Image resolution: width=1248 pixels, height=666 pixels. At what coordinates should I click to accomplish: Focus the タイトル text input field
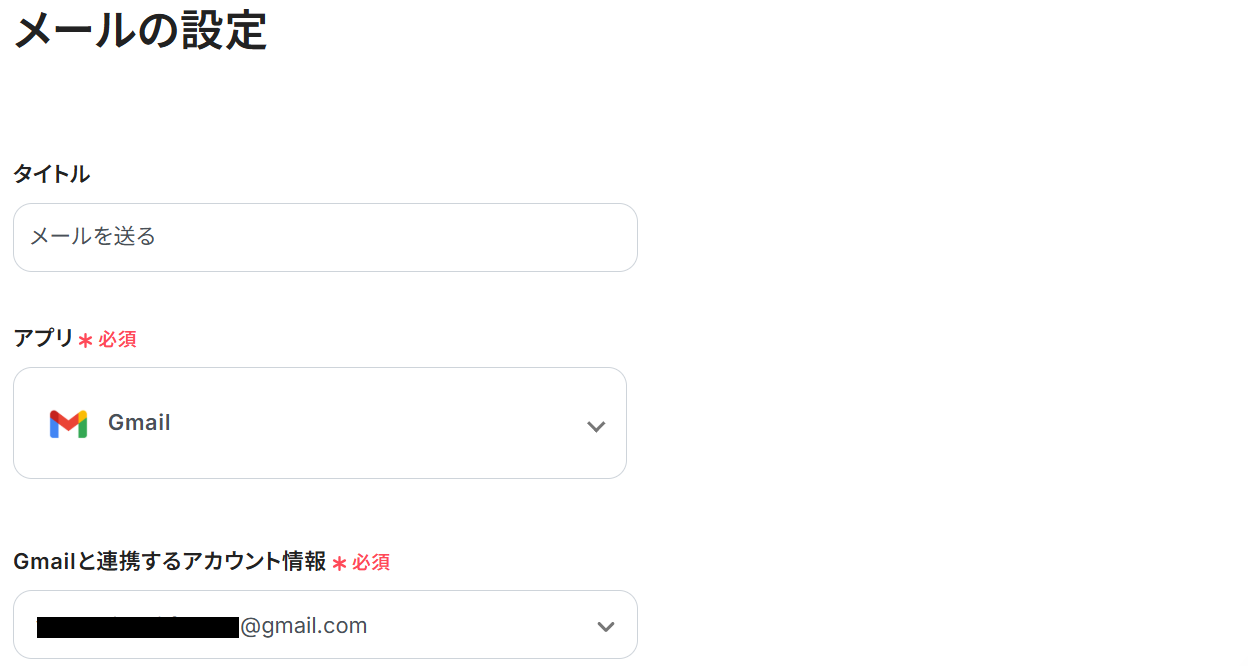[325, 238]
